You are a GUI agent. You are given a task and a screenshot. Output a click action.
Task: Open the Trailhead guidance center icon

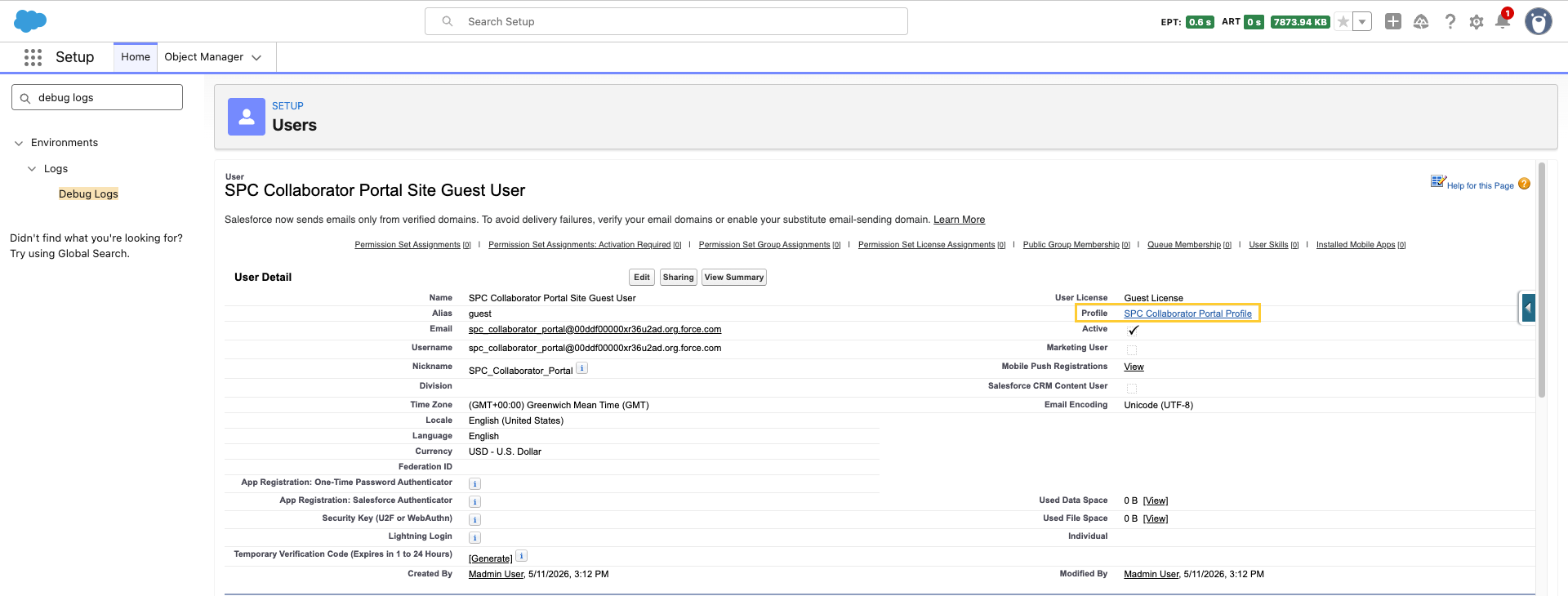tap(1421, 22)
